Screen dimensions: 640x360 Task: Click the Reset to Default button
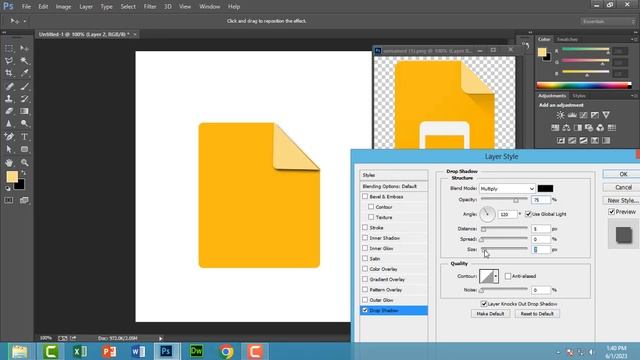(x=537, y=314)
